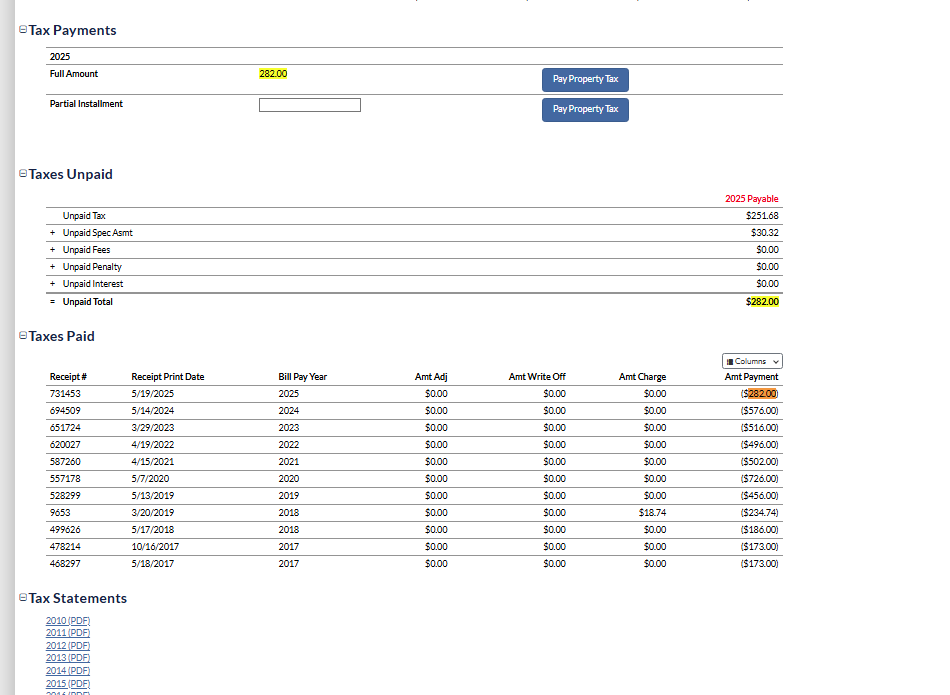This screenshot has width=950, height=695.
Task: Click the Bill Pay Year column header
Action: coord(302,377)
